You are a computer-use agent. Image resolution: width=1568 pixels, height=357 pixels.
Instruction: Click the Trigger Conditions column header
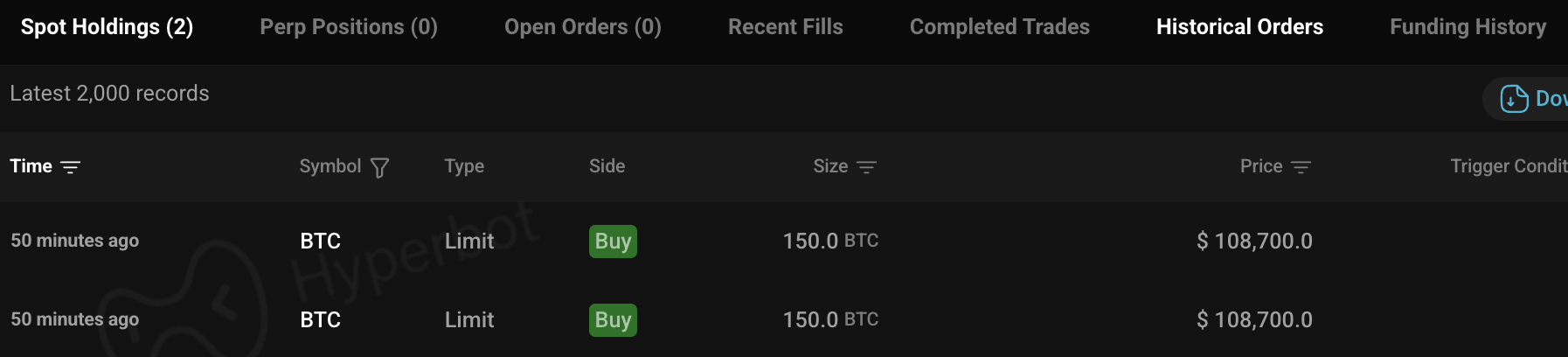[1508, 166]
